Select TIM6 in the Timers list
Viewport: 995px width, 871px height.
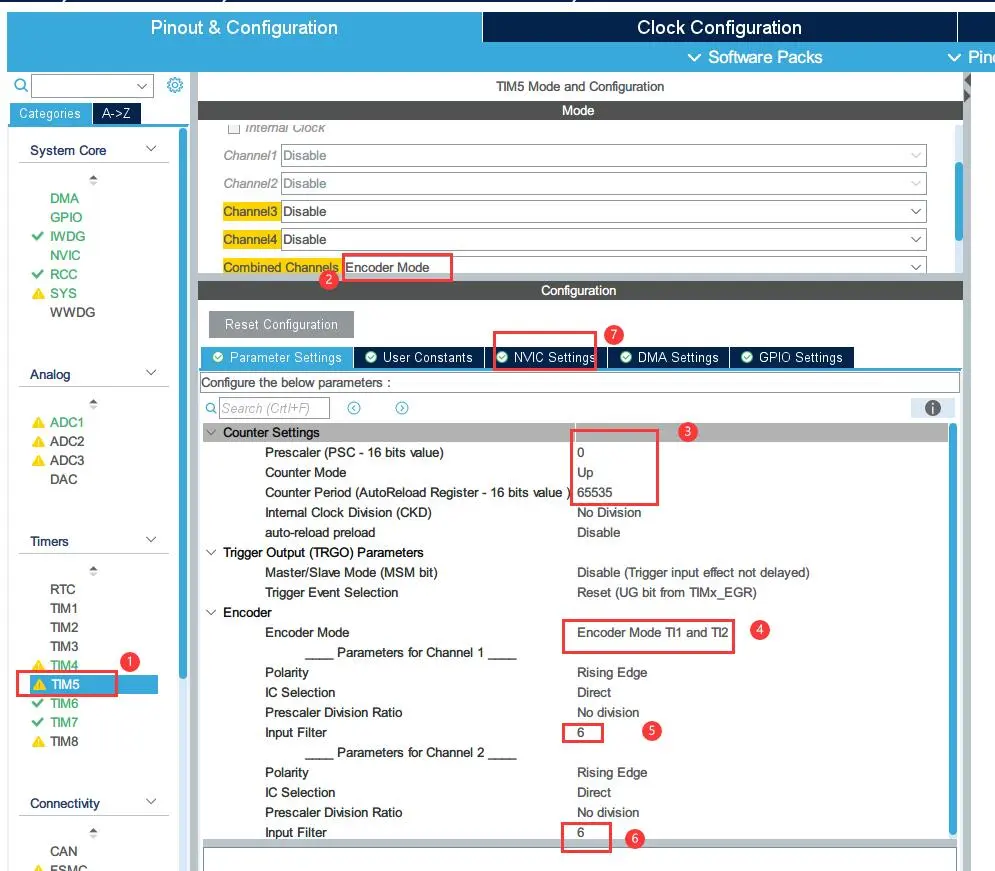(x=64, y=703)
